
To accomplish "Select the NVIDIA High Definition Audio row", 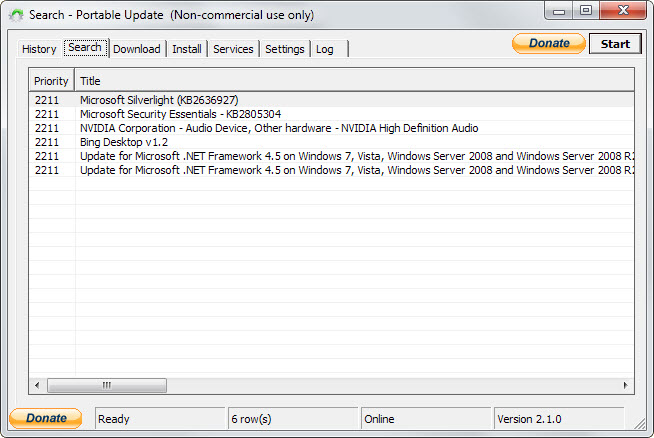I will point(332,128).
